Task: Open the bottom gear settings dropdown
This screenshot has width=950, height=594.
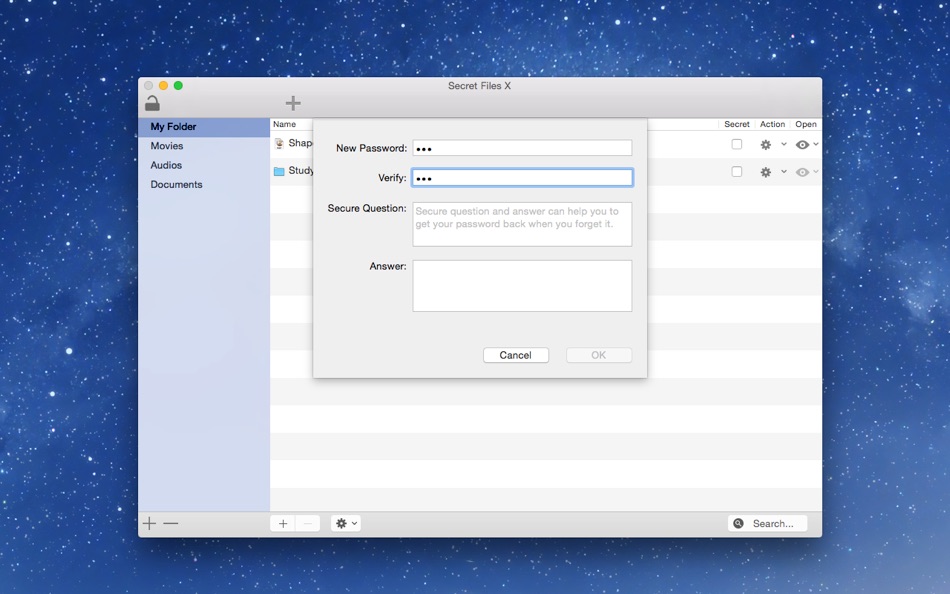Action: pyautogui.click(x=346, y=523)
